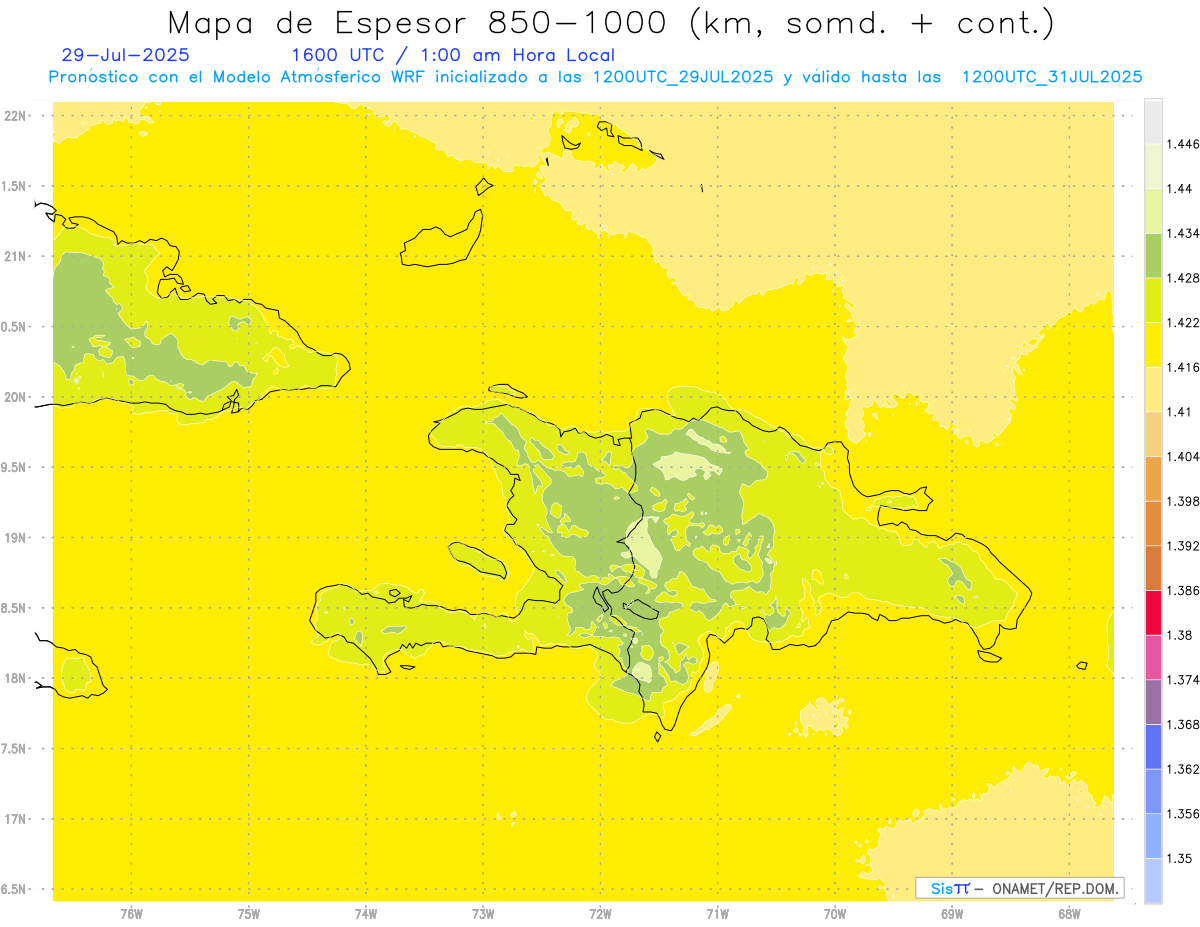The height and width of the screenshot is (927, 1200).
Task: Click the legend value 1.362
Action: coord(1183,769)
